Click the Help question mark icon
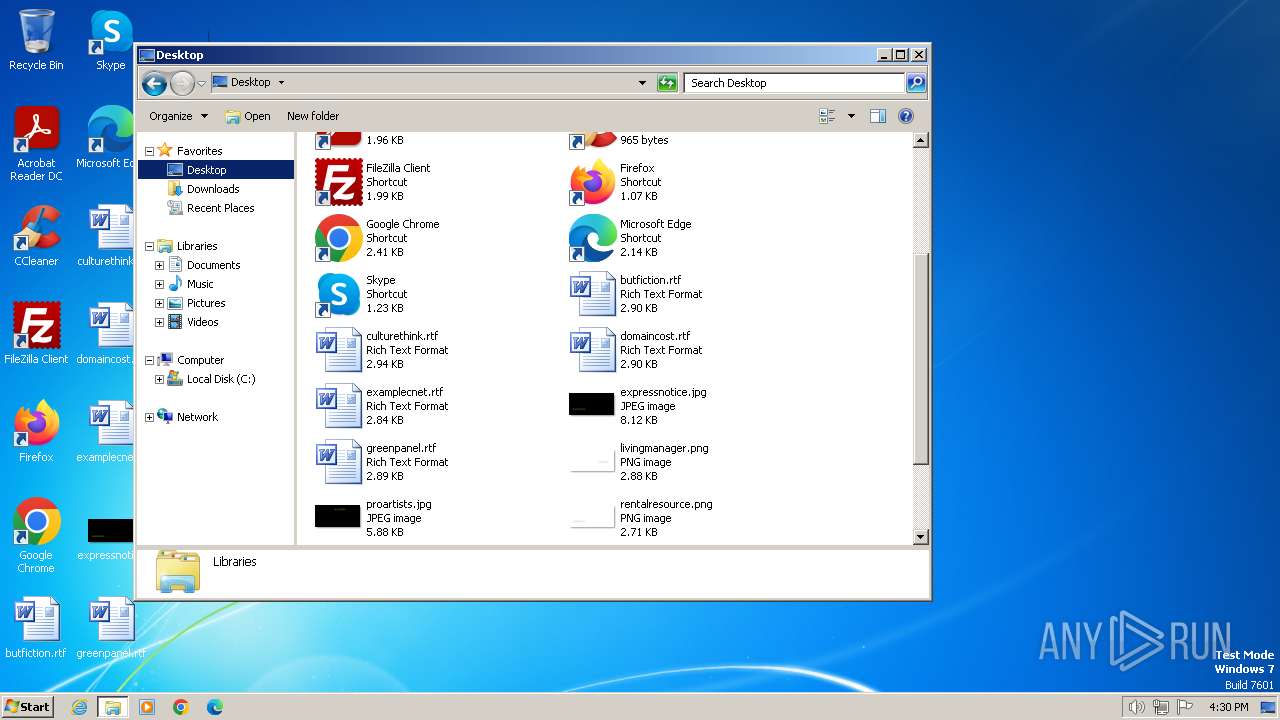Screen dimensions: 1280x720 tap(906, 116)
